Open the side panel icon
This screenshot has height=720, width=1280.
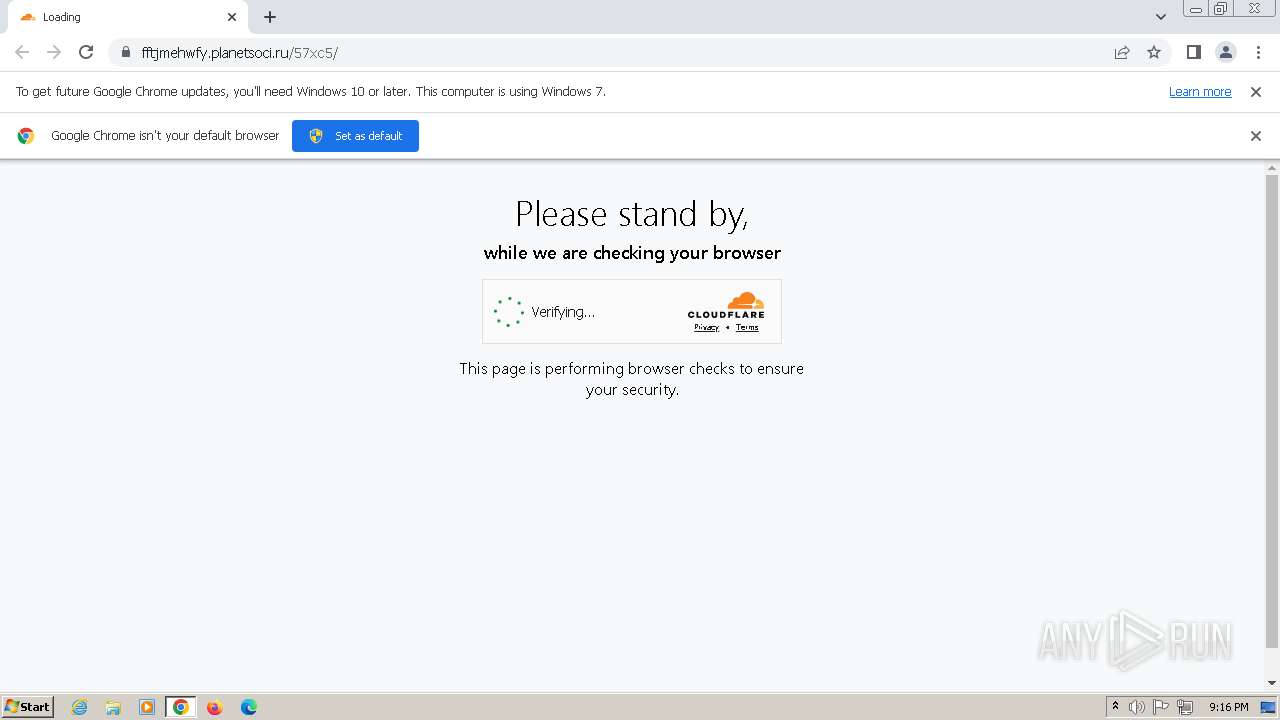1193,52
